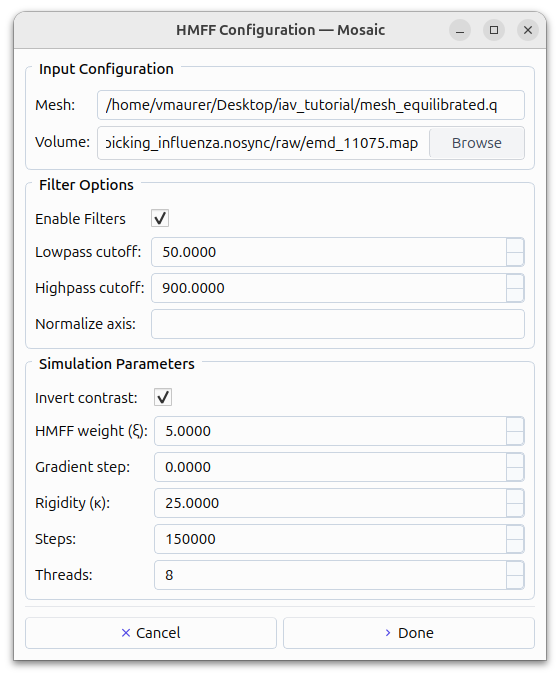Screen dimensions: 560x677
Task: Increase Steps with up stepper
Action: click(x=515, y=532)
